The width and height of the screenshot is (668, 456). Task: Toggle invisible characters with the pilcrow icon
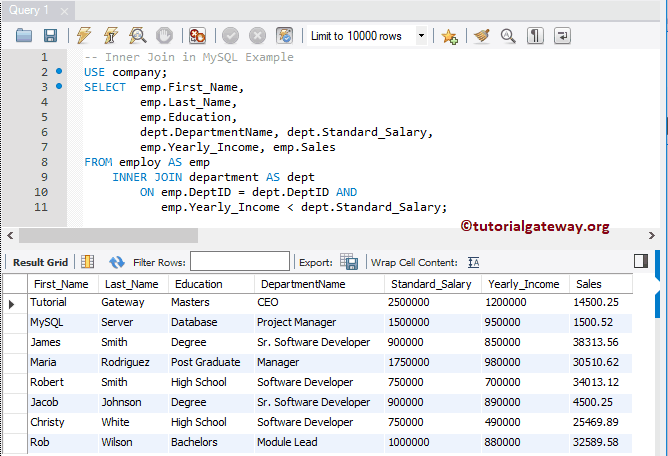tap(536, 35)
